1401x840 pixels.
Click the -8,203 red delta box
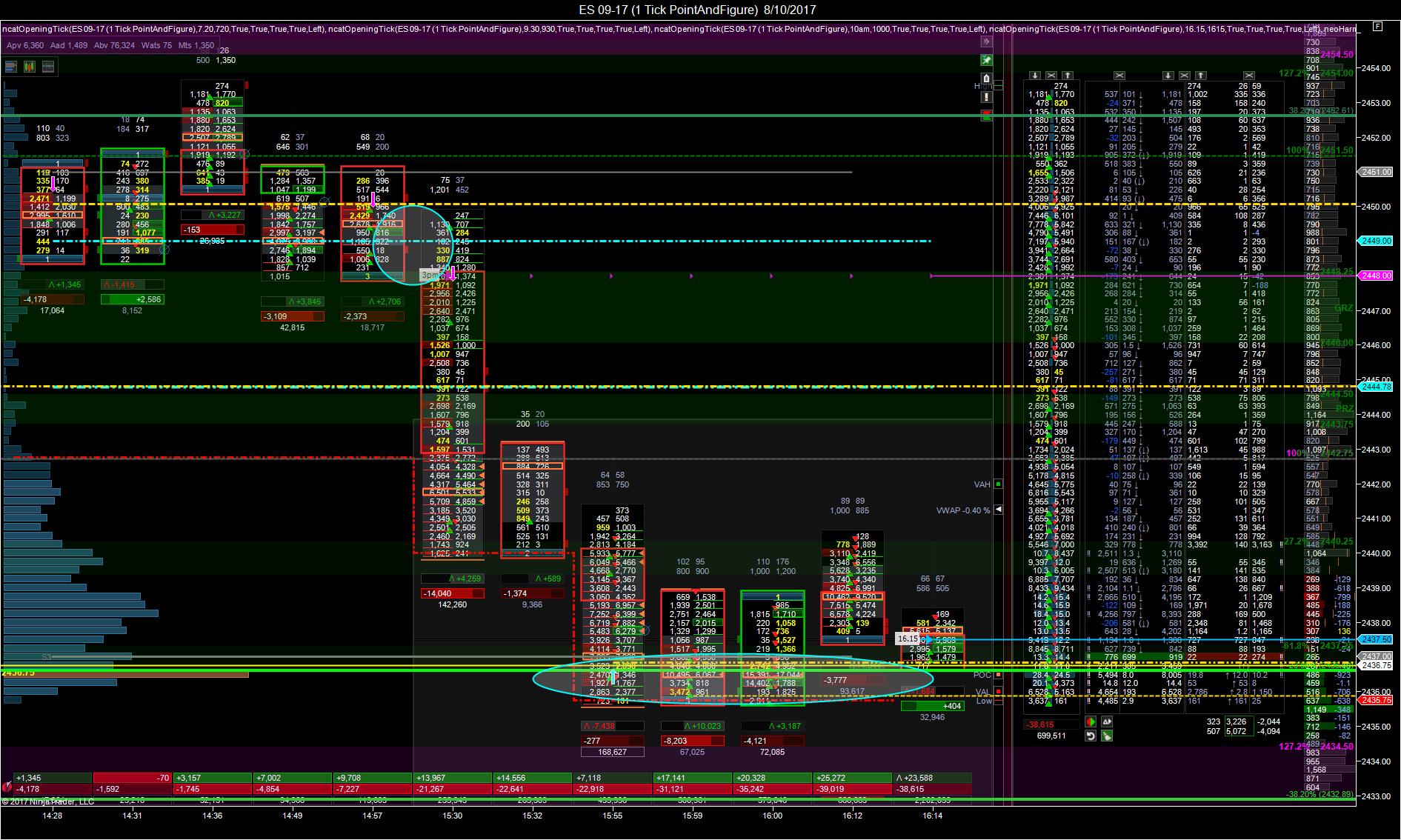692,741
